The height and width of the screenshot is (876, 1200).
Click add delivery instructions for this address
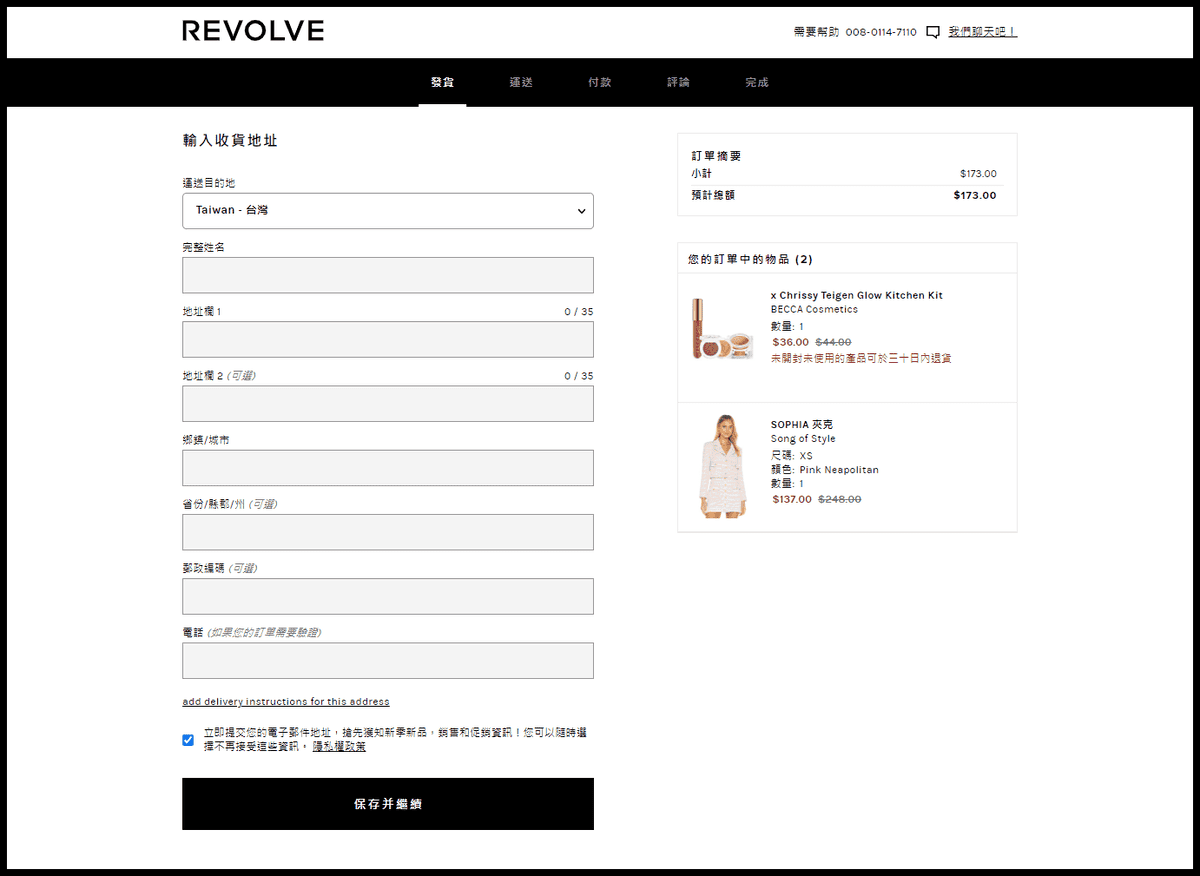(286, 701)
